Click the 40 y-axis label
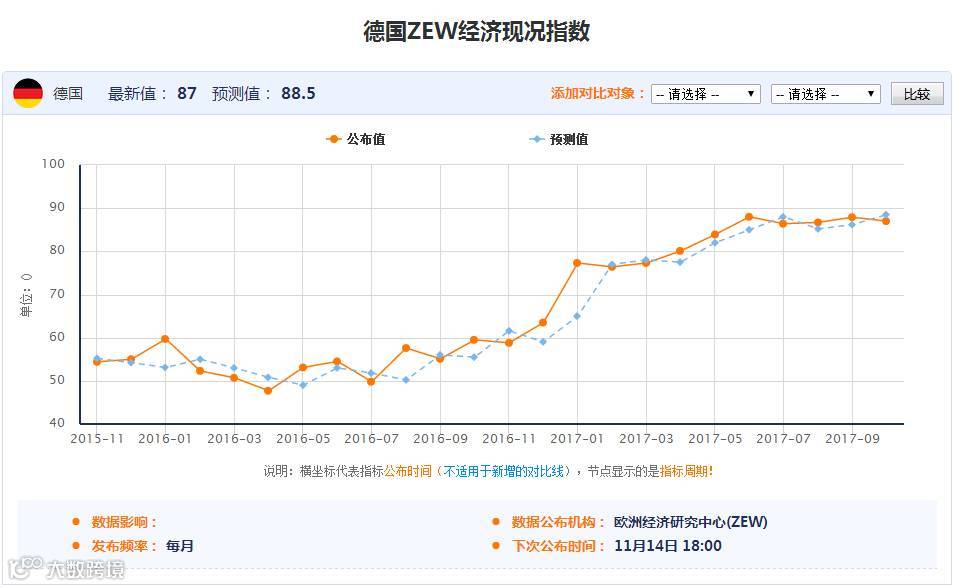The height and width of the screenshot is (587, 953). click(57, 423)
